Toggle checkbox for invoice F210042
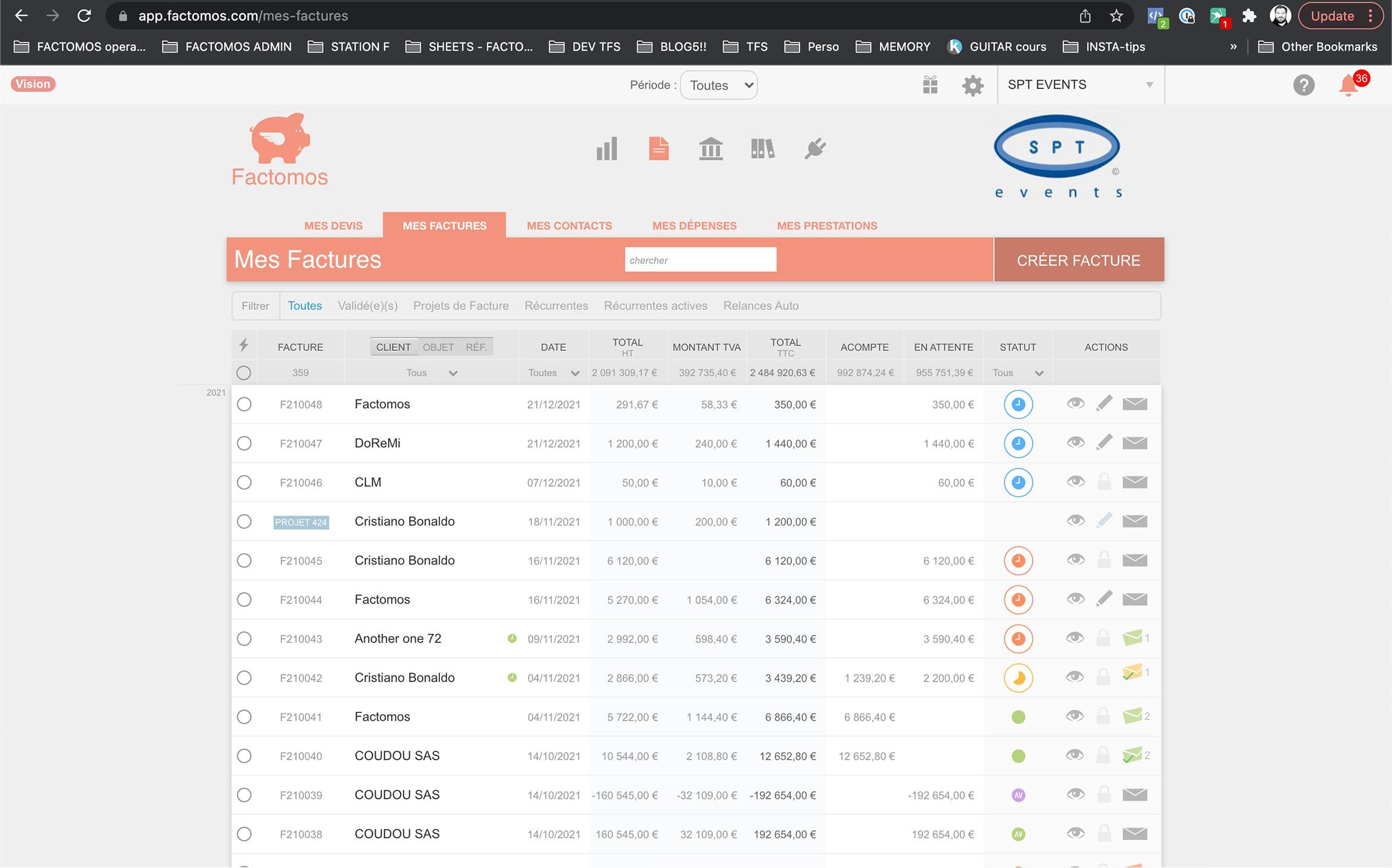 tap(245, 677)
